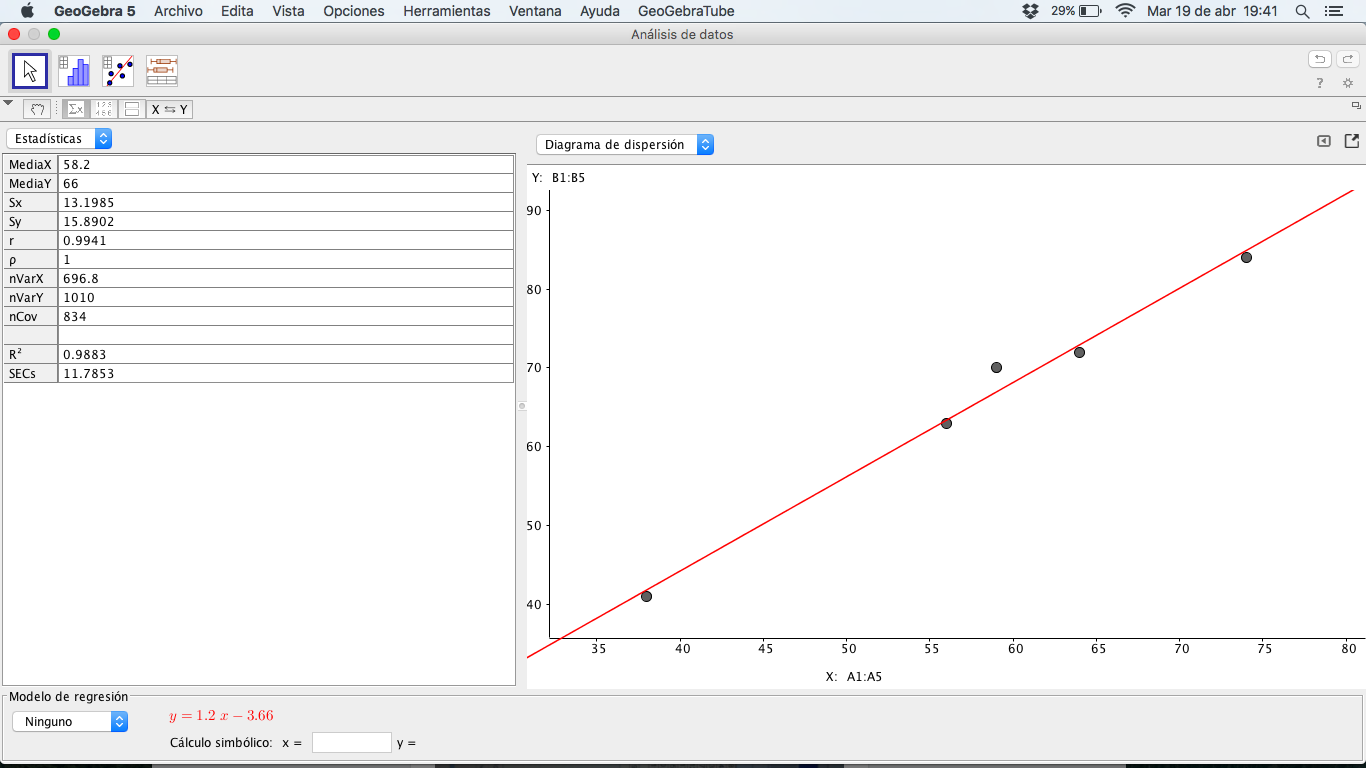This screenshot has height=768, width=1366.
Task: Click the X ⇆ Y swap button
Action: click(170, 109)
